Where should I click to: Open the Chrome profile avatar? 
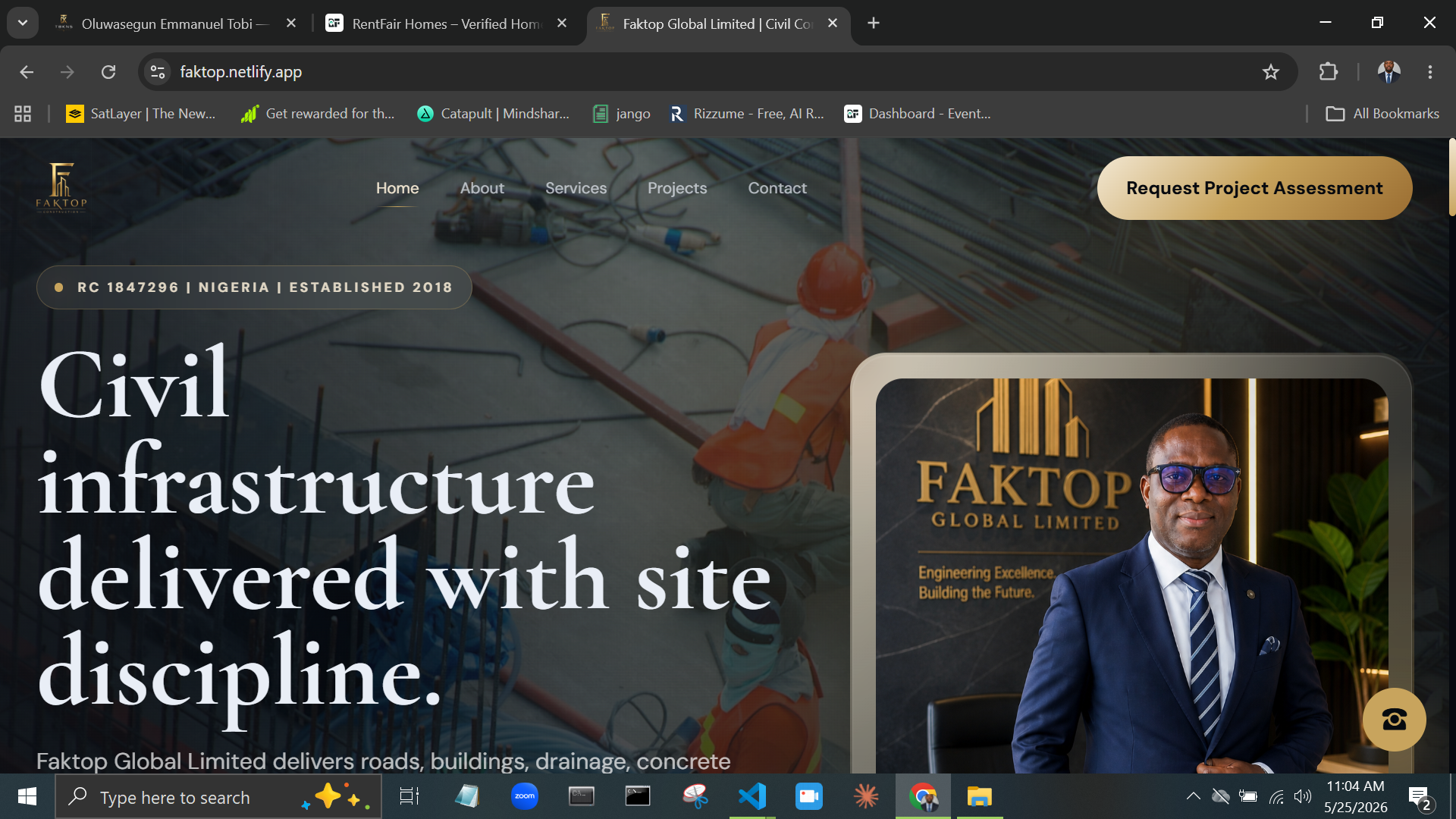1389,72
